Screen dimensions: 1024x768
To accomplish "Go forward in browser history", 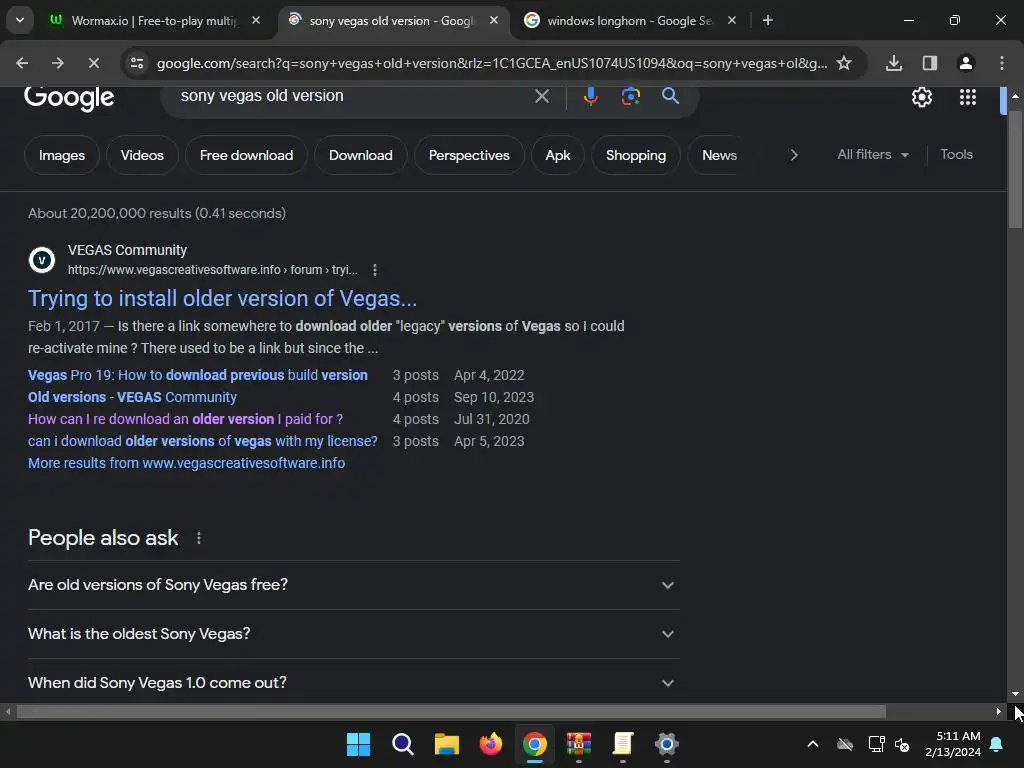I will tap(57, 63).
